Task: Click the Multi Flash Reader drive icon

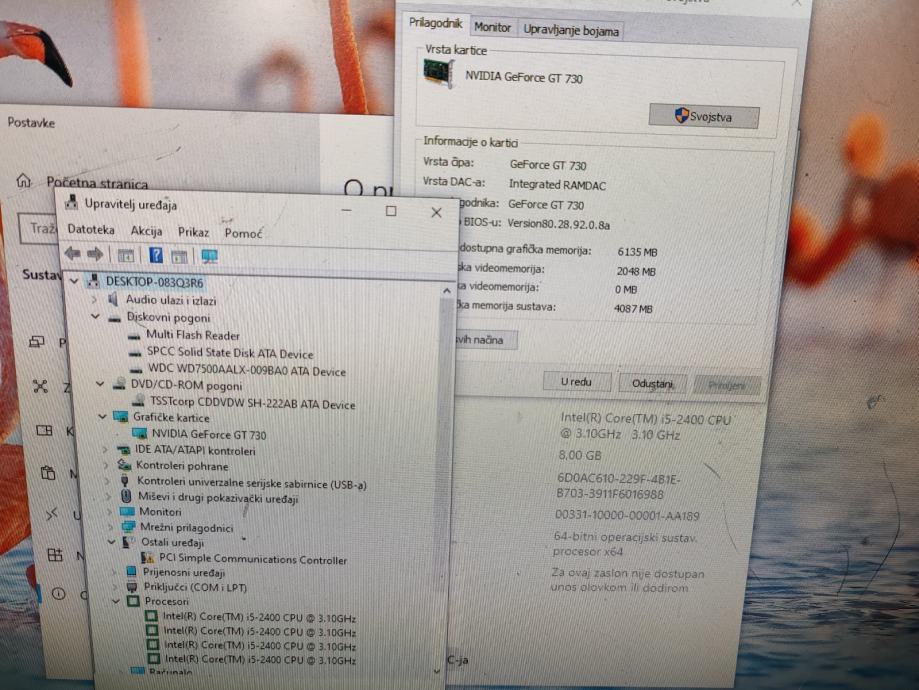Action: (134, 336)
